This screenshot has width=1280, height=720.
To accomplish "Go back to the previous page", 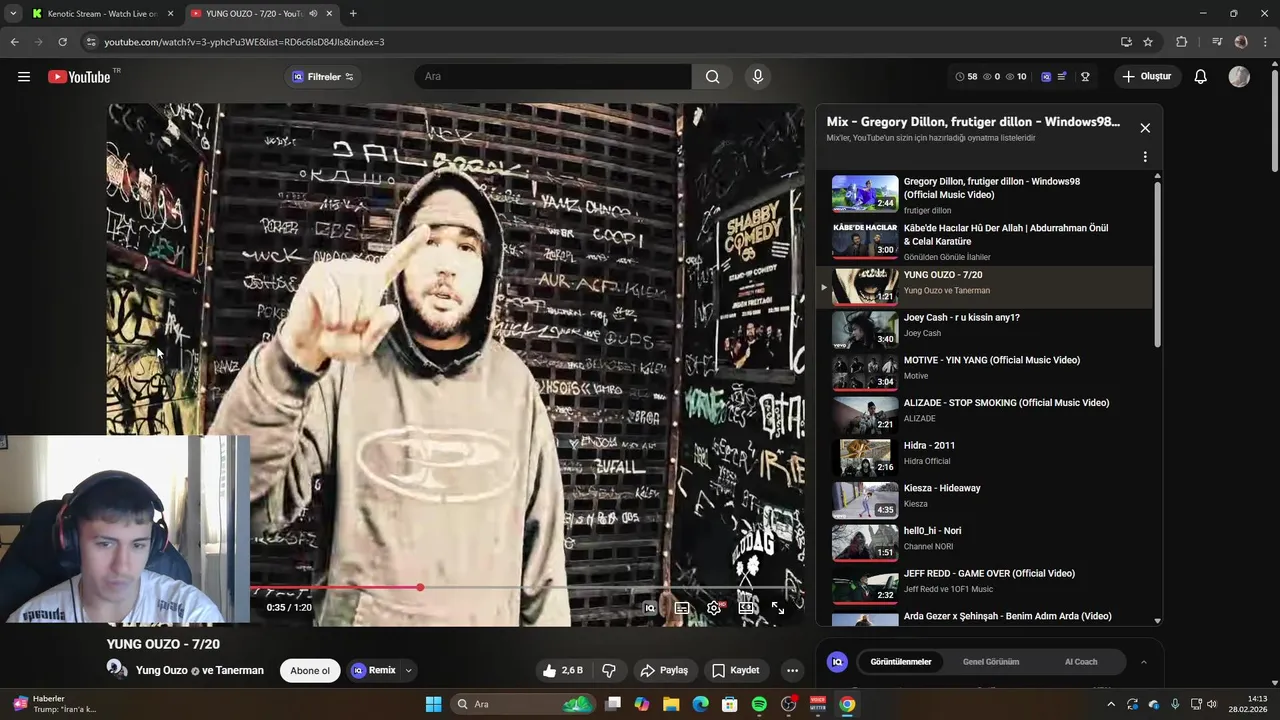I will (x=15, y=42).
